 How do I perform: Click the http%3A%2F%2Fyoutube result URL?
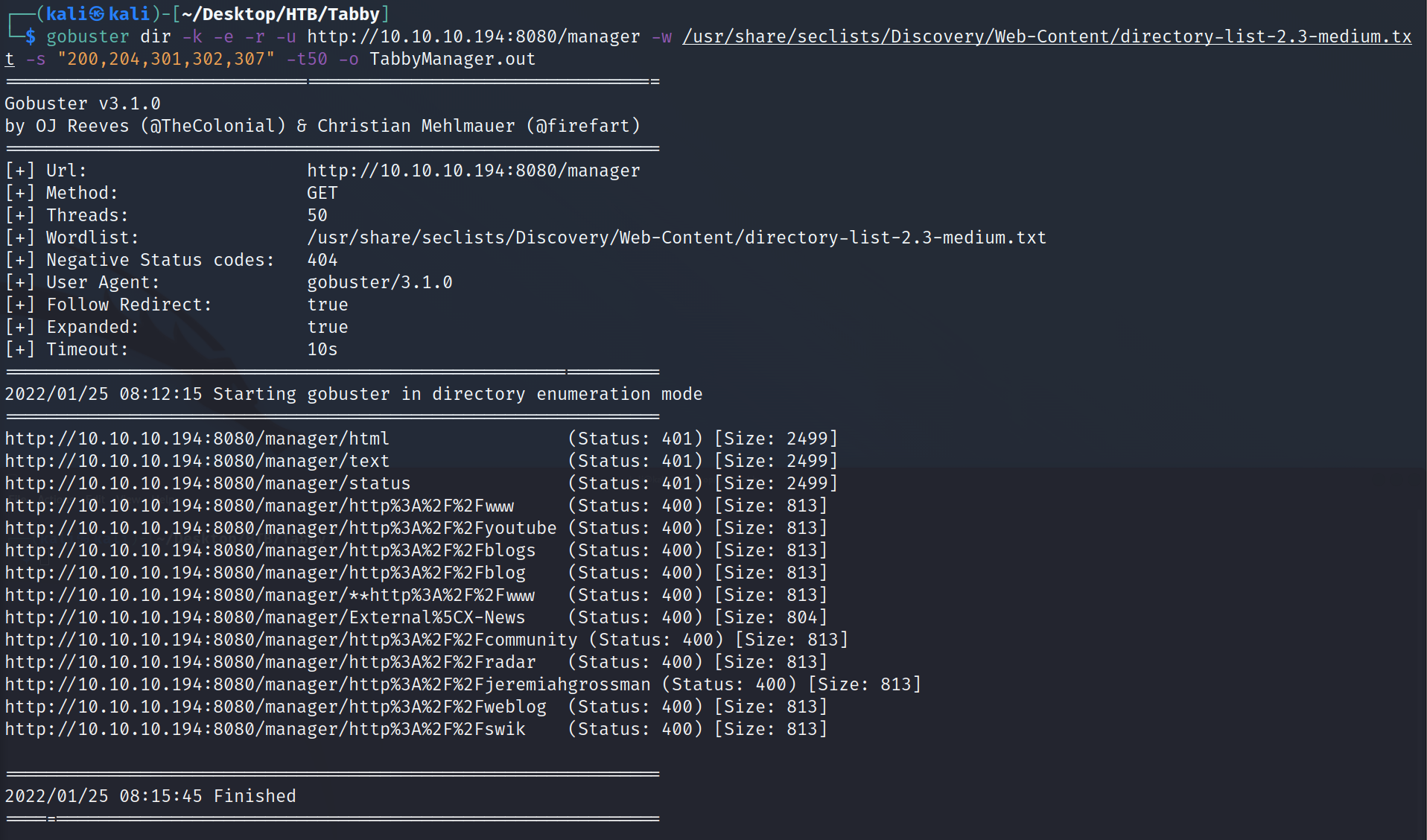(x=280, y=528)
